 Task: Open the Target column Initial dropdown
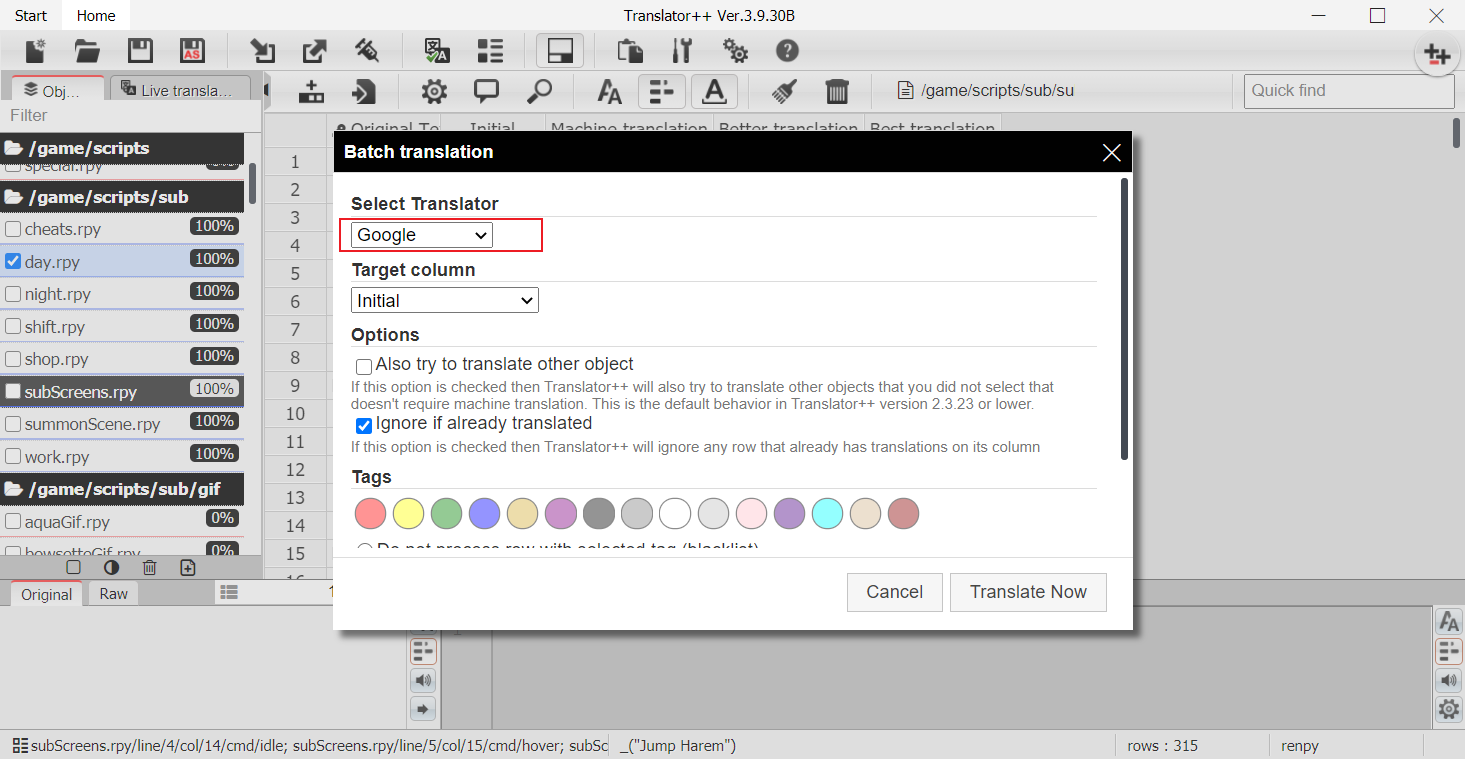pos(445,300)
